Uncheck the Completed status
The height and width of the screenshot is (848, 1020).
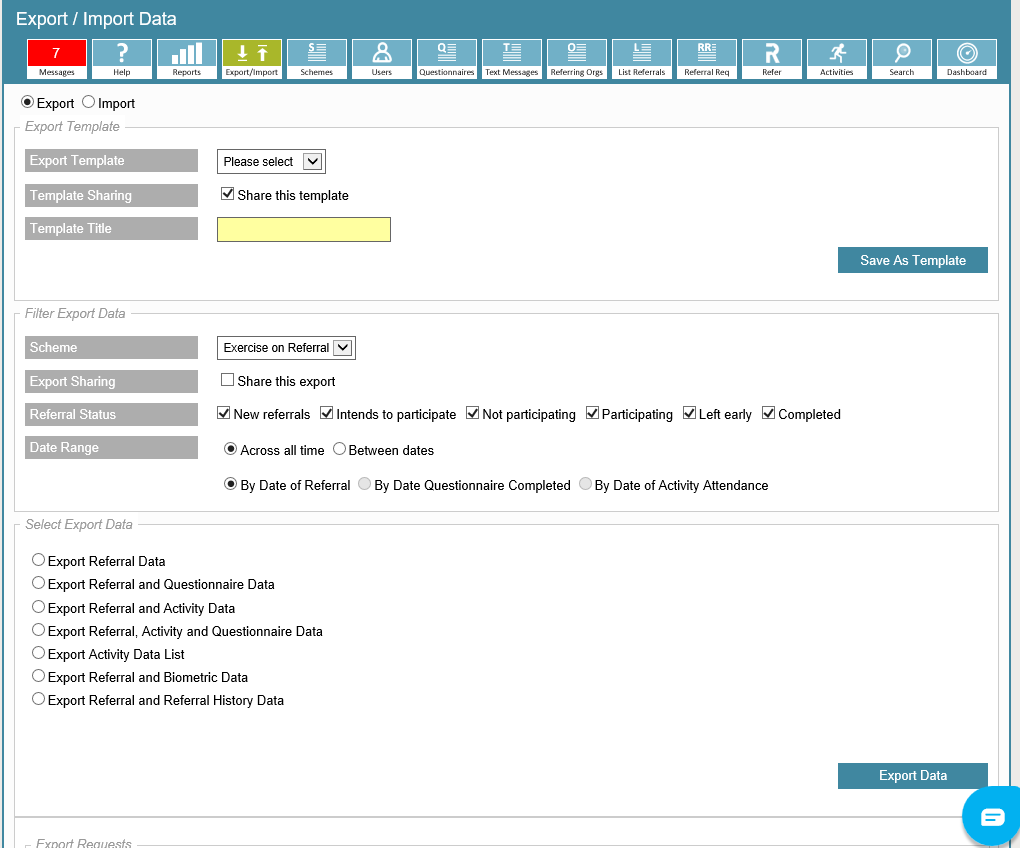769,413
